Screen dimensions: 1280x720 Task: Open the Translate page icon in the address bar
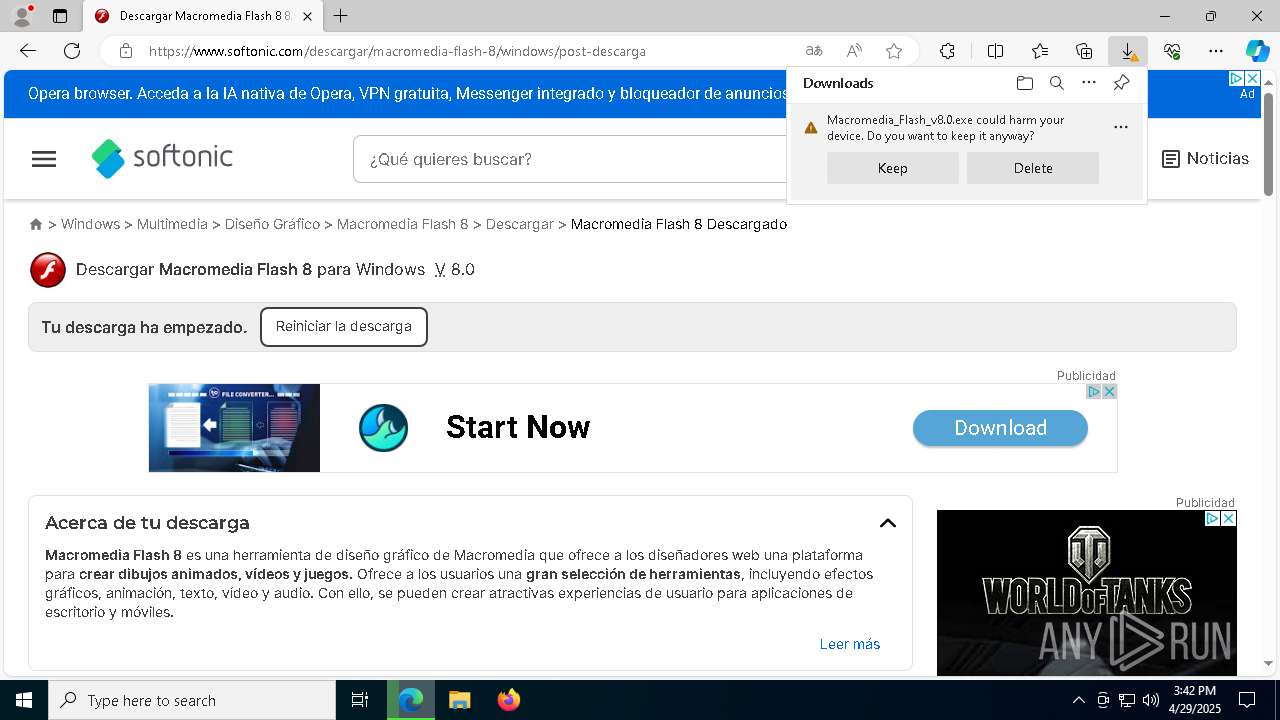[814, 51]
